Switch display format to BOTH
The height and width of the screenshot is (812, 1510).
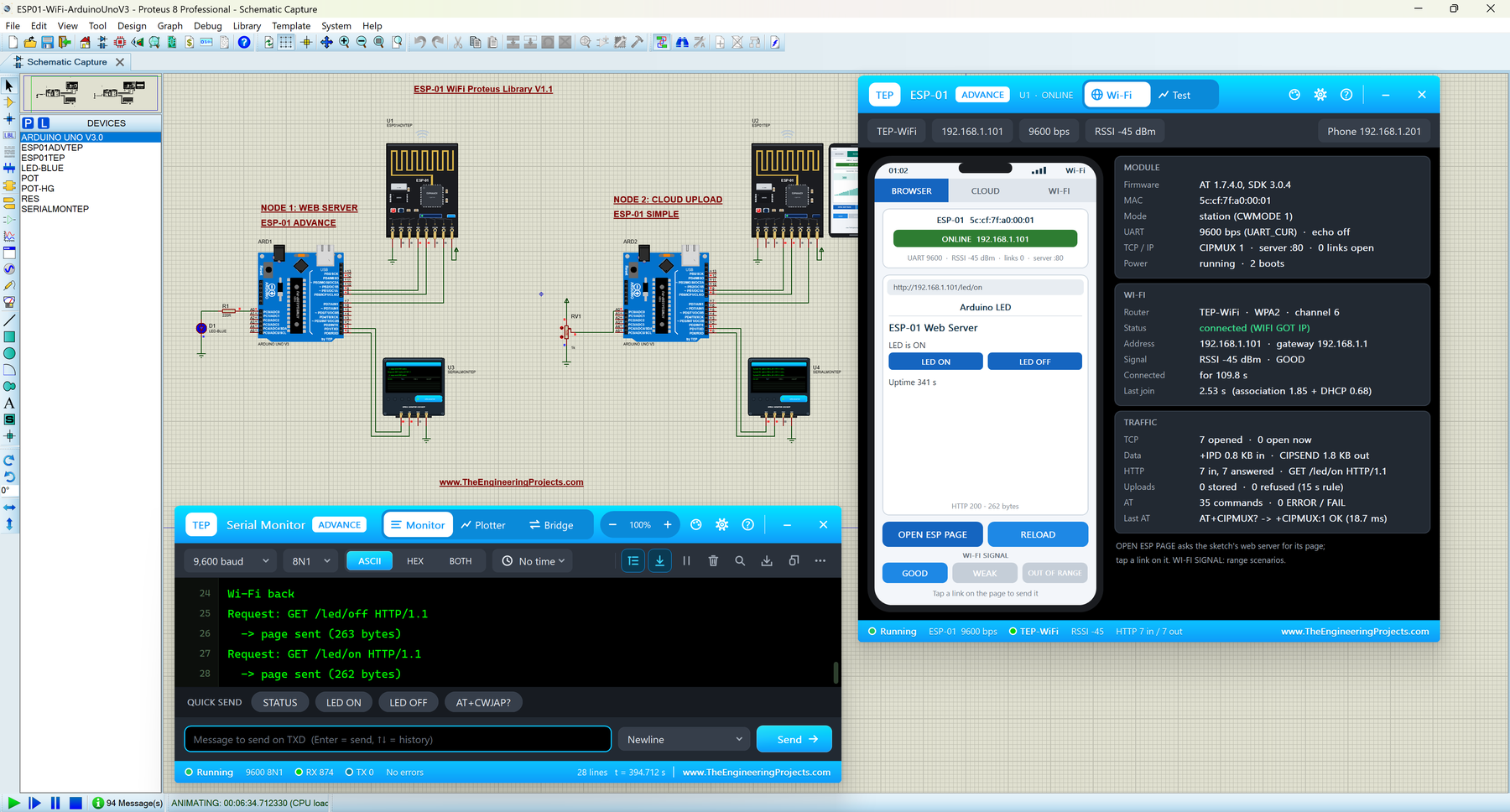(x=461, y=561)
